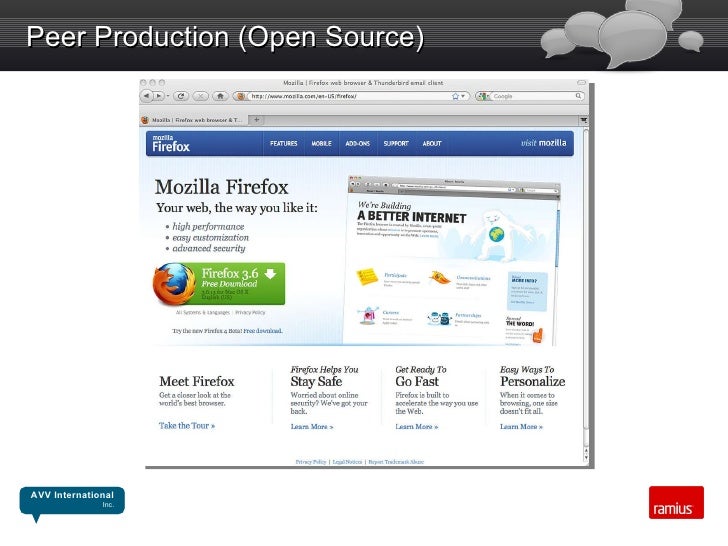The image size is (728, 546).
Task: Click the toolbar toggle pill at window top-right
Action: [581, 83]
